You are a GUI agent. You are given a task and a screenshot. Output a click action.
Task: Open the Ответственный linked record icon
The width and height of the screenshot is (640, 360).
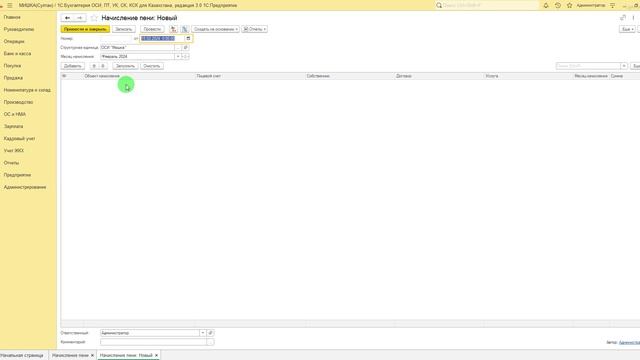[210, 333]
